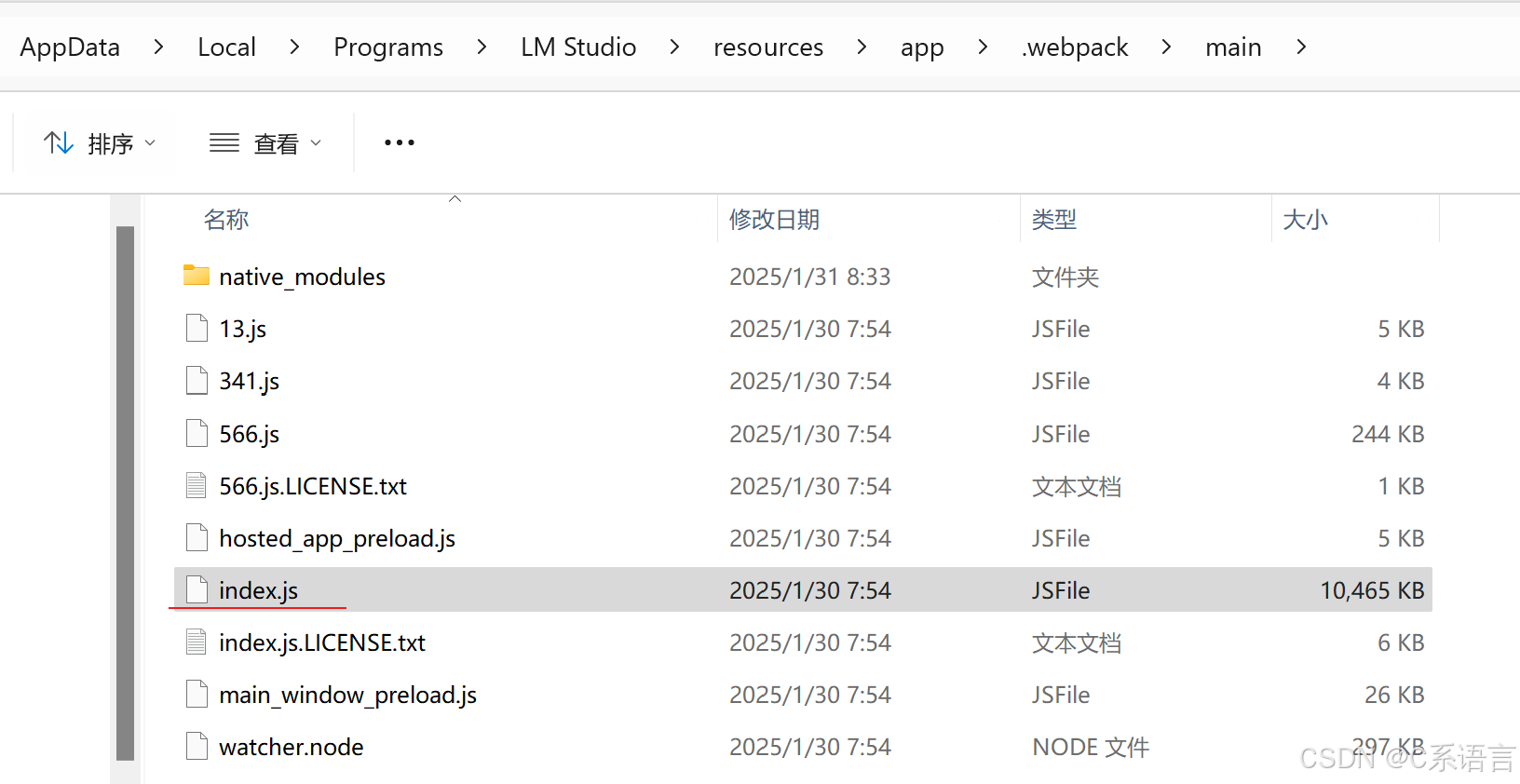Expand chevron after LM Studio breadcrumb
The image size is (1520, 784).
click(x=674, y=47)
